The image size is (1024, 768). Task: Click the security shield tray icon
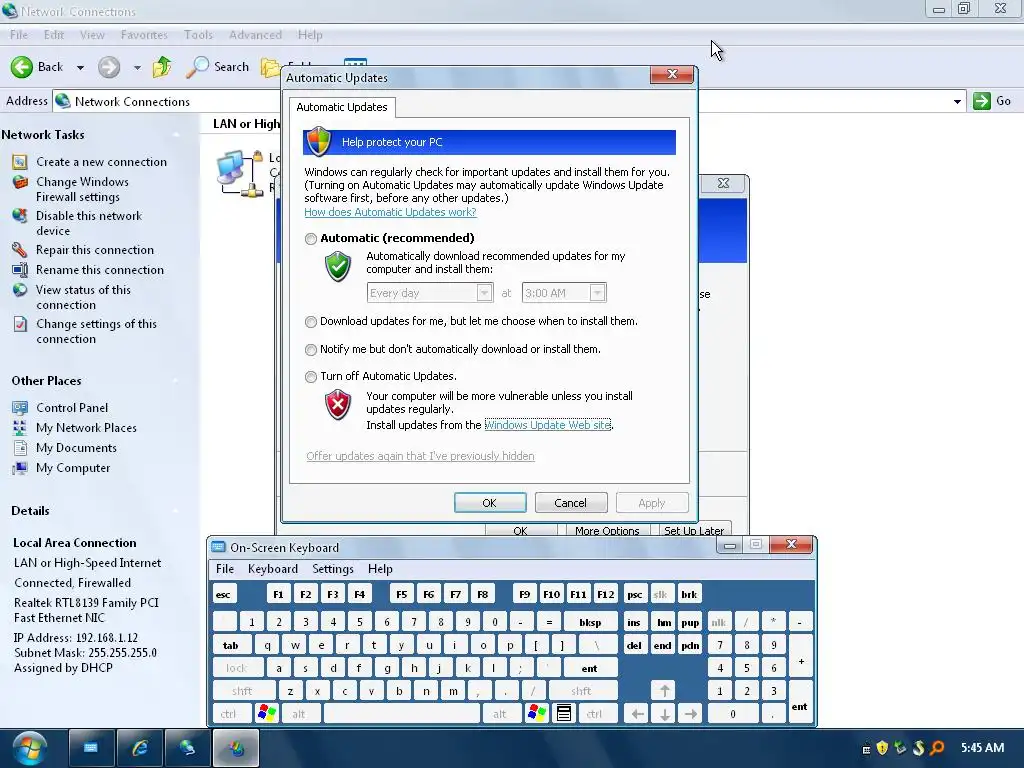coord(882,748)
